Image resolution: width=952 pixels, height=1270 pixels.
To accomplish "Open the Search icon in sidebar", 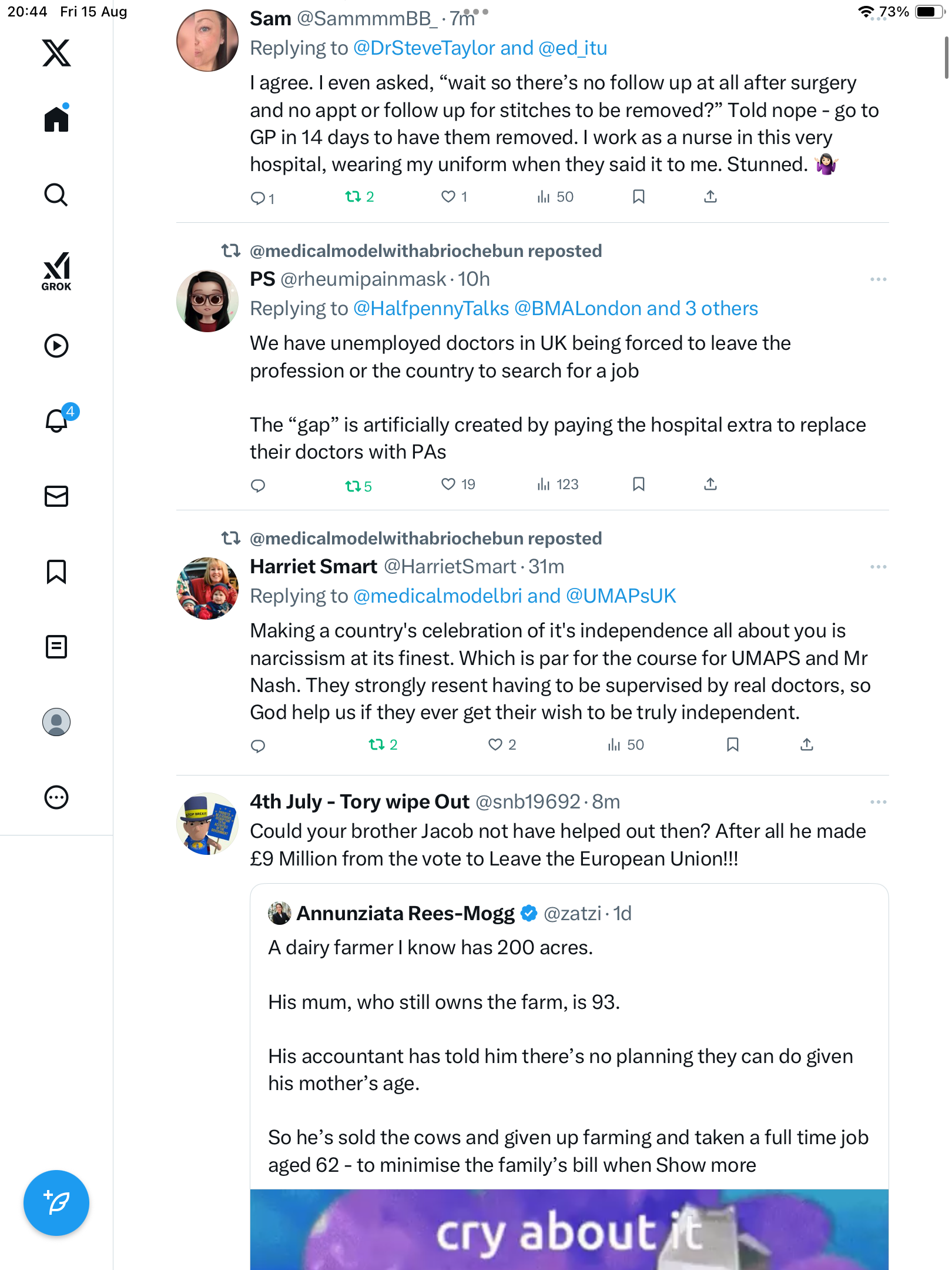I will coord(56,195).
